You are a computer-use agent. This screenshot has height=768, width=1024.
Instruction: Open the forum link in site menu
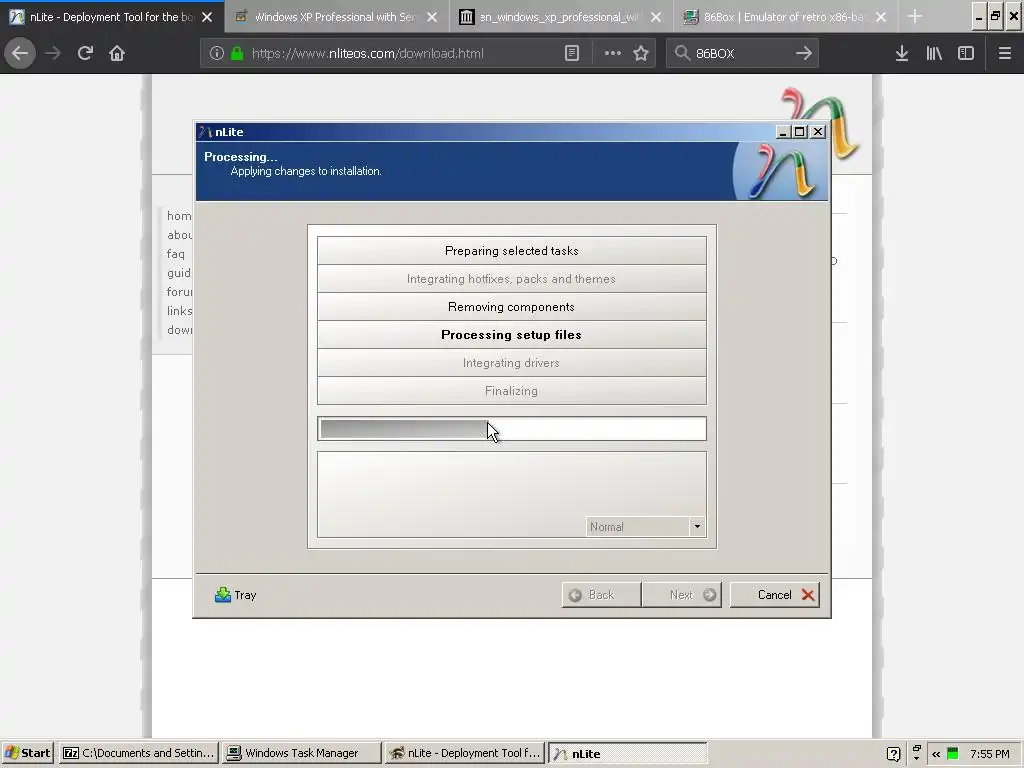(179, 292)
